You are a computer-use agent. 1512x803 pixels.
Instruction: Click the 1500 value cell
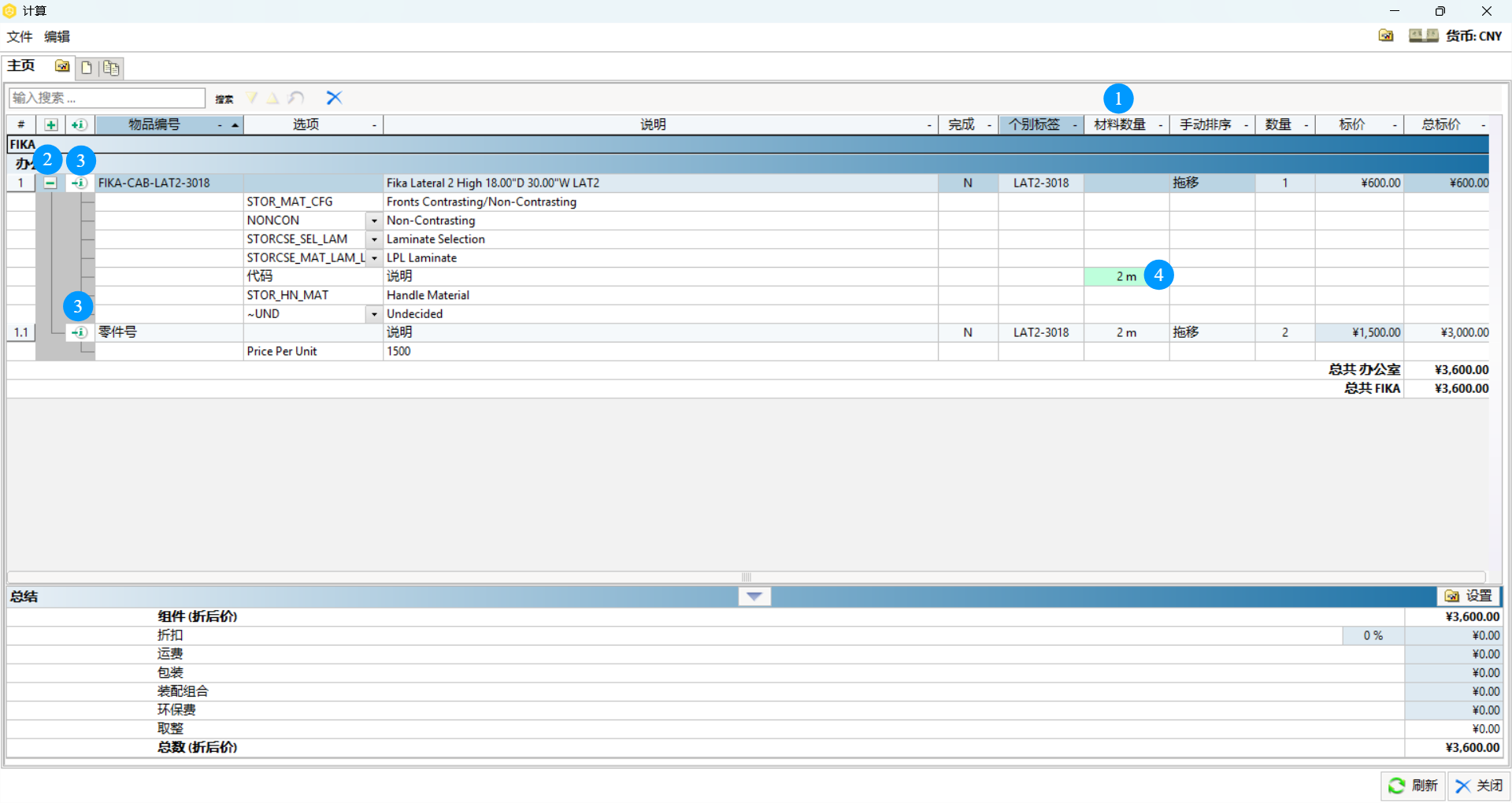[x=660, y=351]
